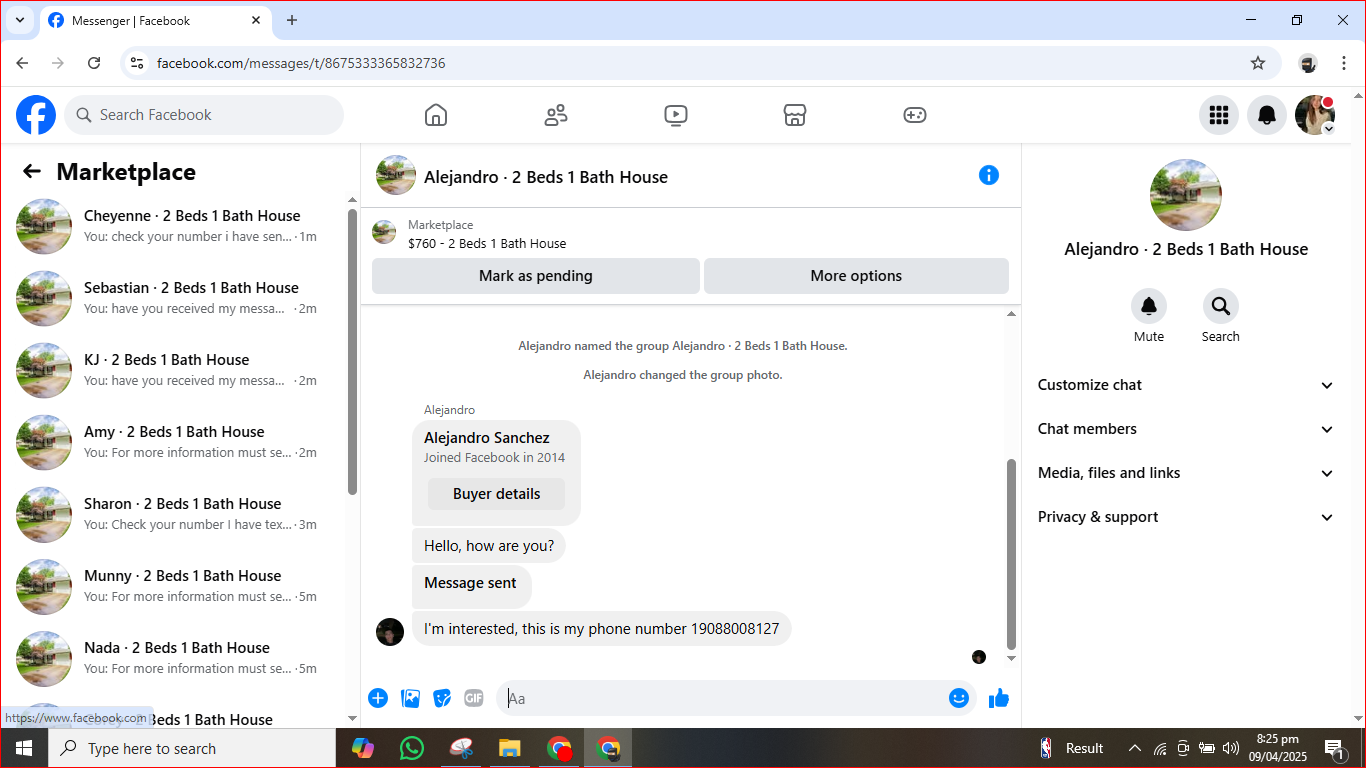Attach a photo or file icon

(x=410, y=698)
